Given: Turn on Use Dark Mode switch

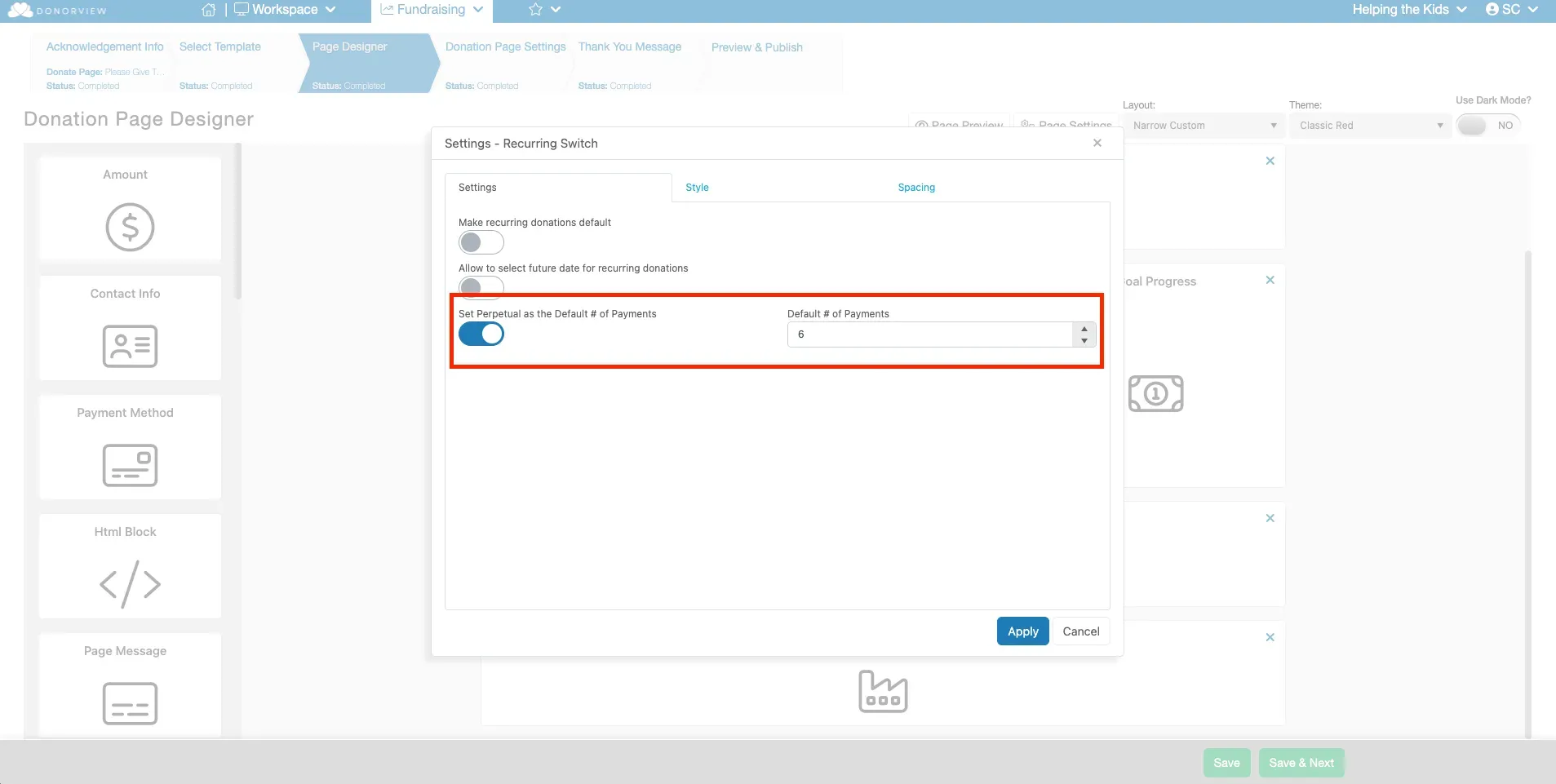Looking at the screenshot, I should (x=1473, y=126).
